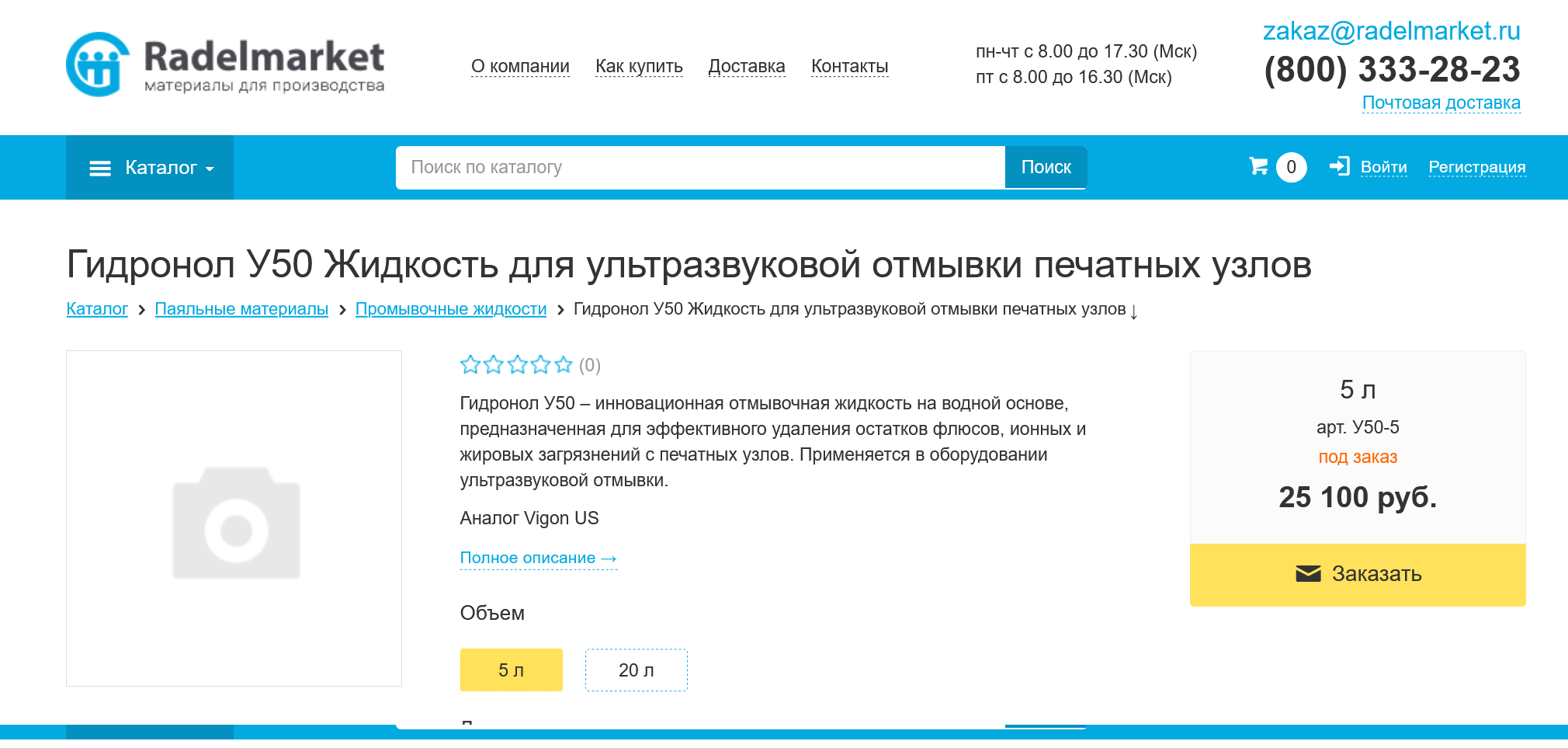1568x748 pixels.
Task: Open the Контакты menu item
Action: tap(849, 67)
